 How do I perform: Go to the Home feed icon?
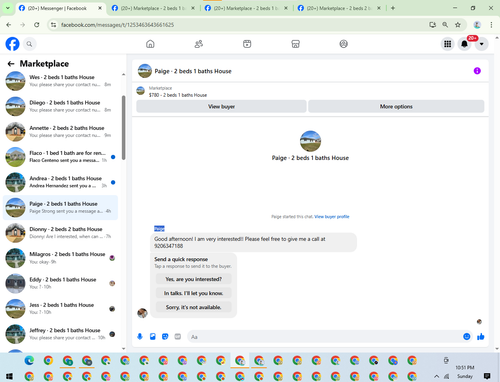click(x=150, y=44)
